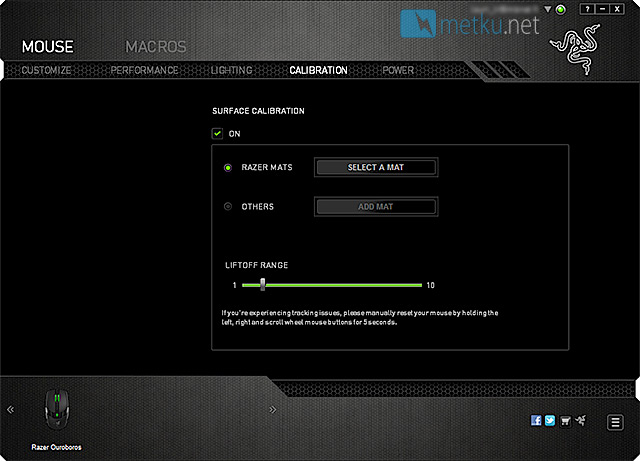The height and width of the screenshot is (461, 640).
Task: Click the green status indicator icon
Action: click(x=561, y=9)
